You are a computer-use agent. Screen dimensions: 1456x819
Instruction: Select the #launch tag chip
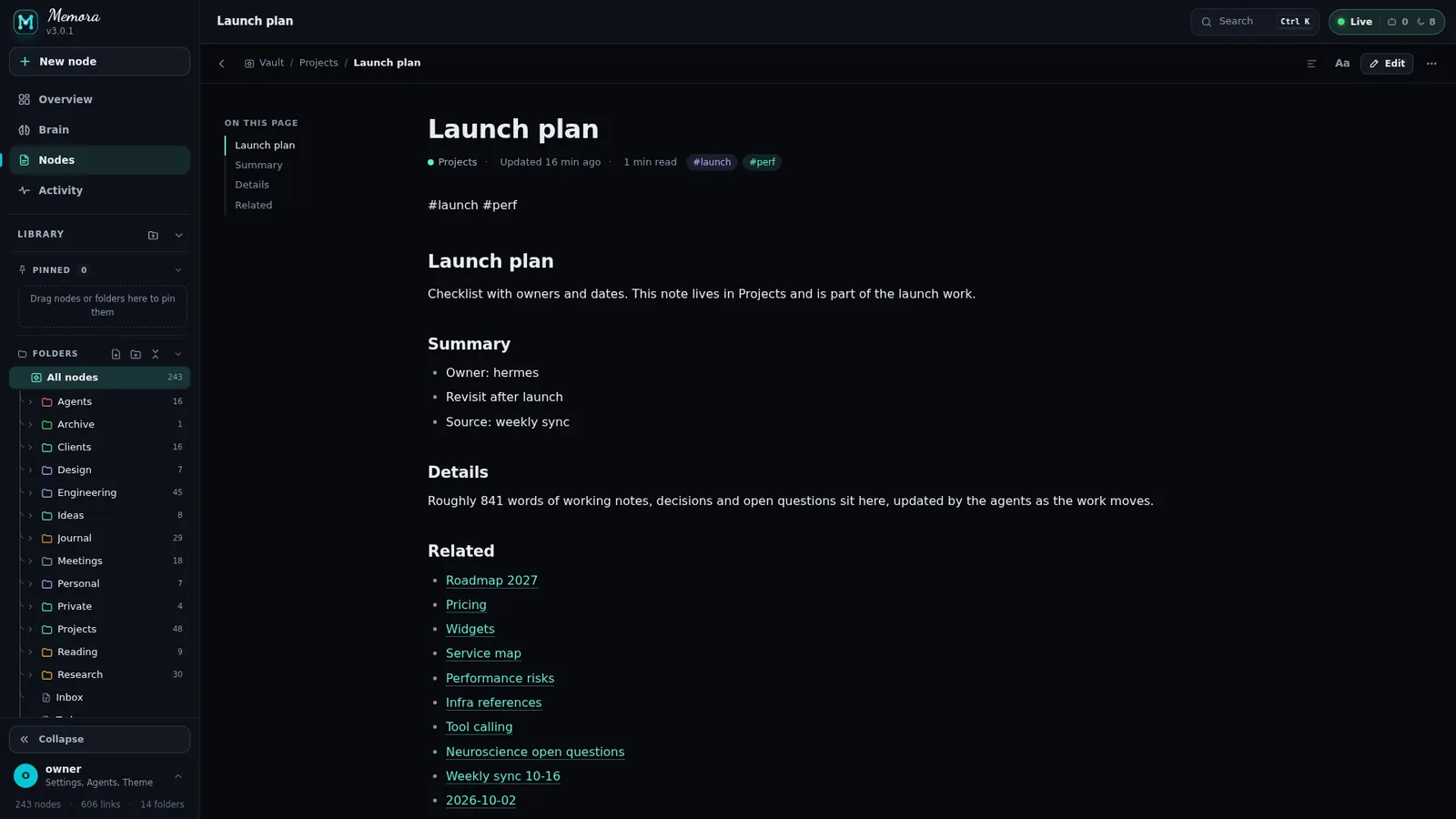(x=712, y=162)
